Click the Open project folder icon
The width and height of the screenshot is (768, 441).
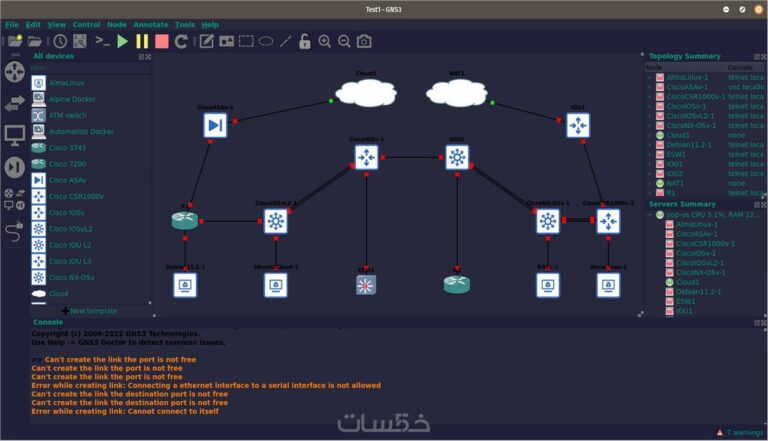point(35,42)
